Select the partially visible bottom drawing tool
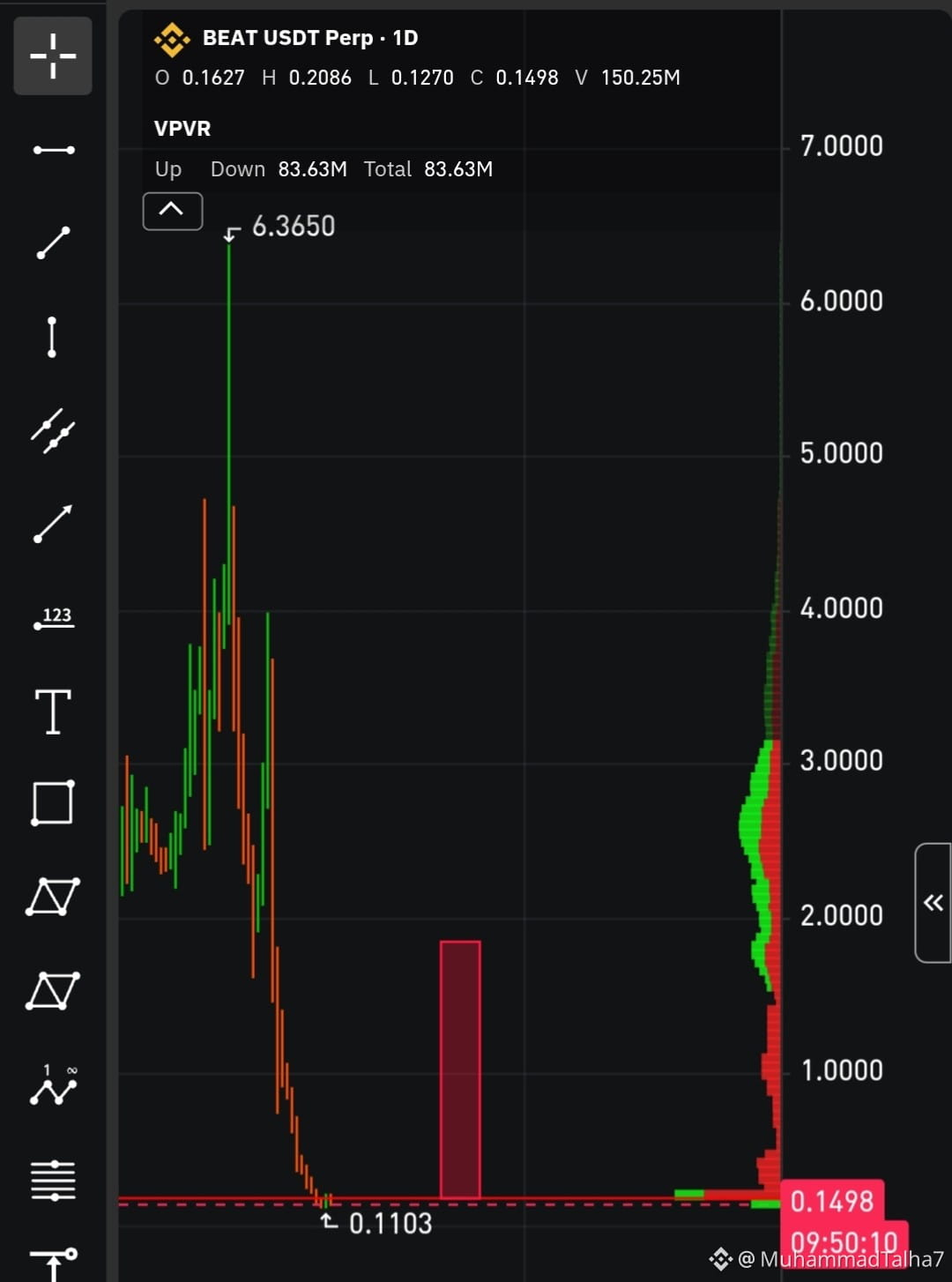The image size is (952, 1282). [53, 1264]
